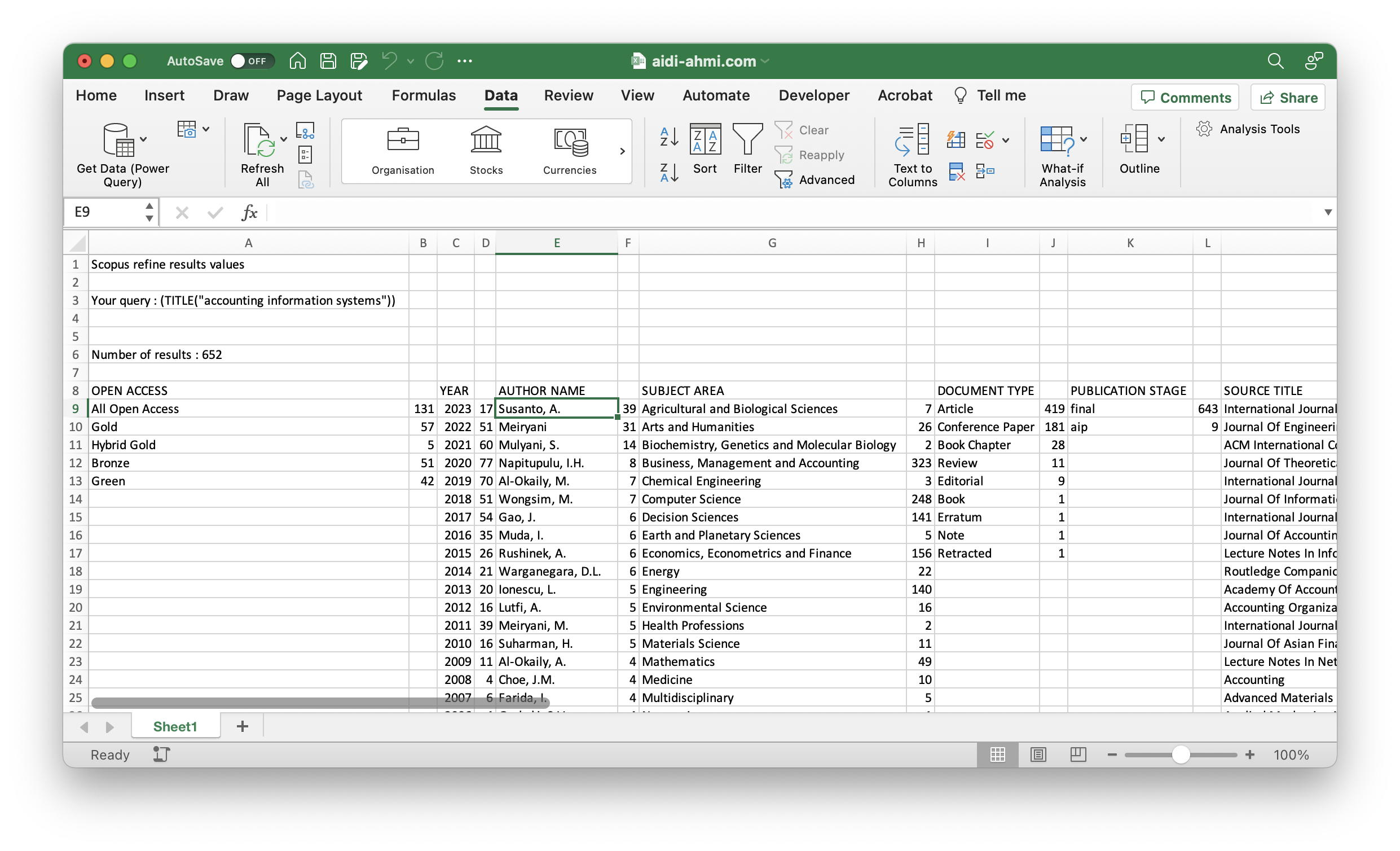This screenshot has width=1400, height=851.
Task: Expand the formula bar
Action: (x=1328, y=213)
